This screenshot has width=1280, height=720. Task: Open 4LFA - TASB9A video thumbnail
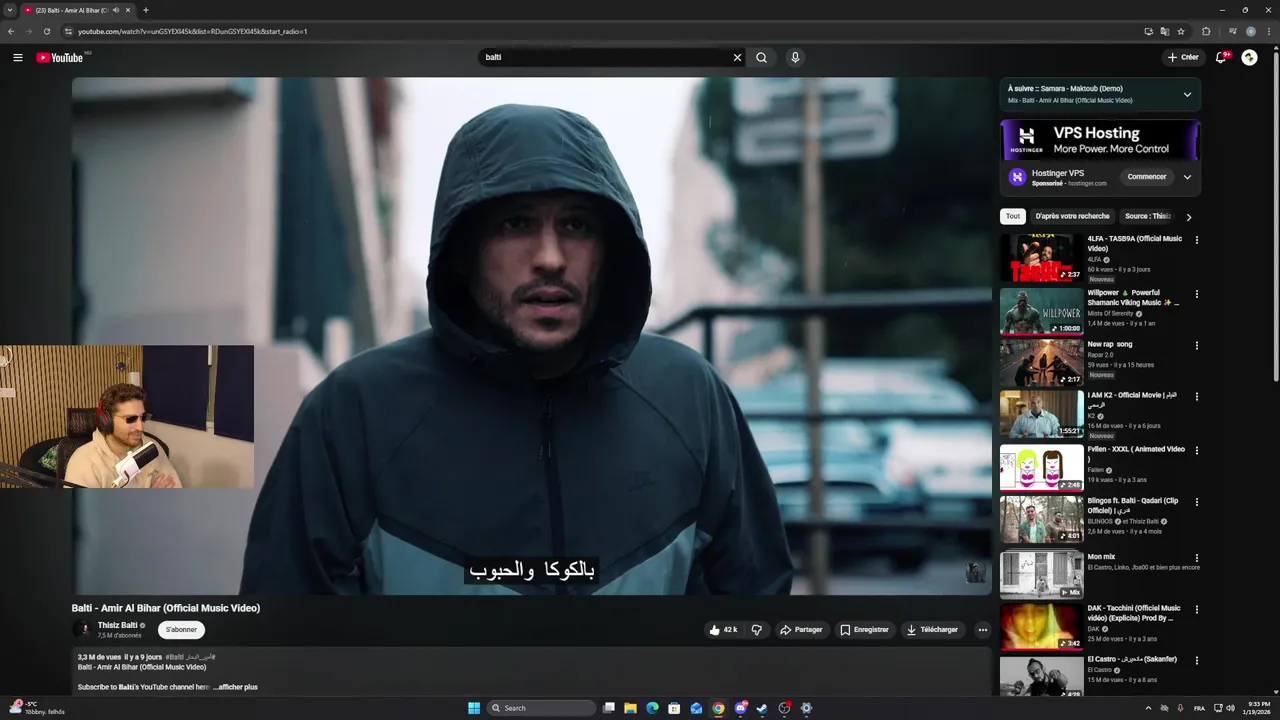point(1041,258)
